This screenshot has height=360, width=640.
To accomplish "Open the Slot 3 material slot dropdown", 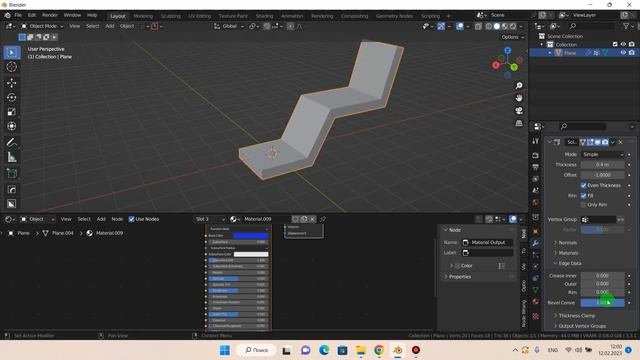I will (209, 219).
